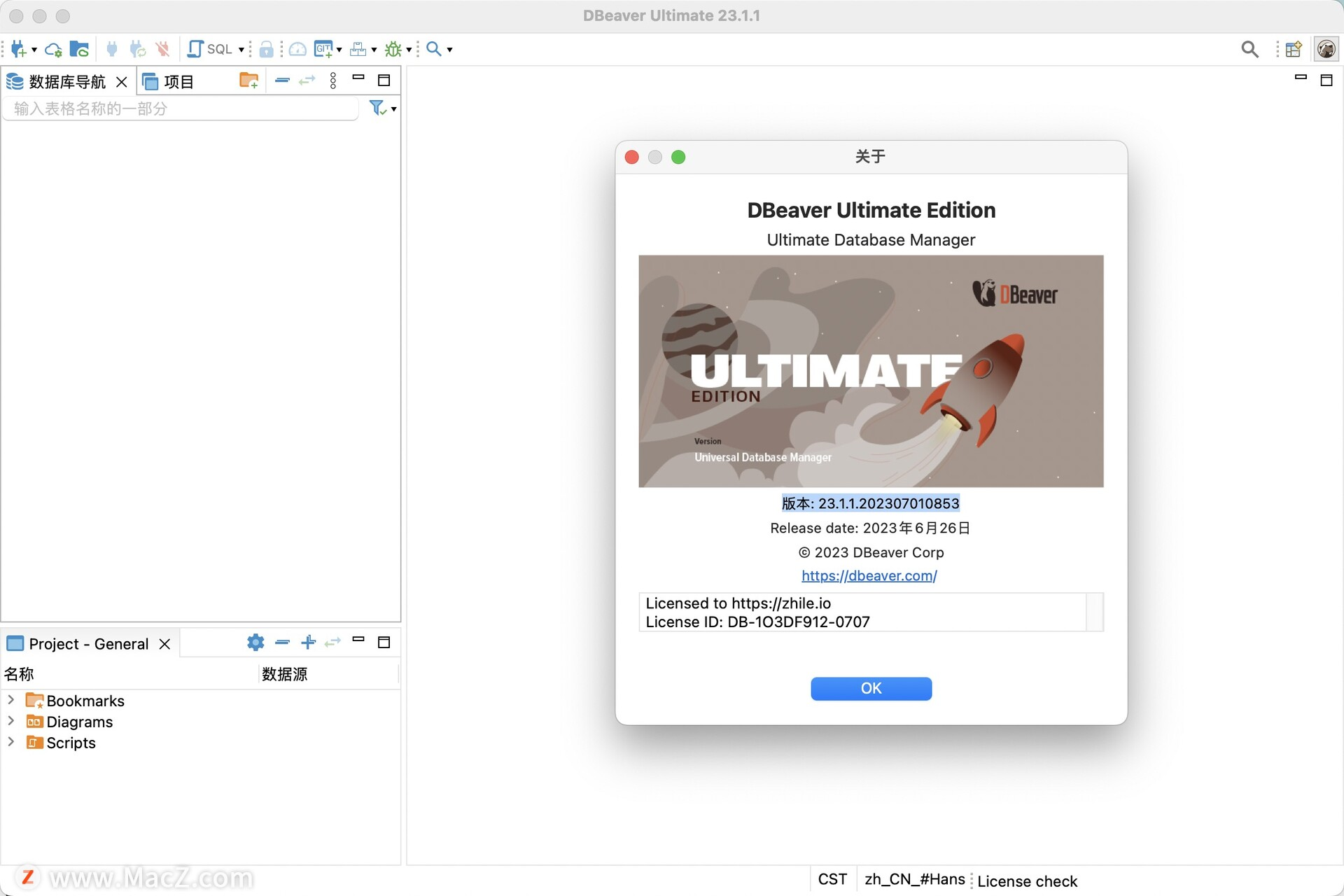This screenshot has width=1344, height=896.
Task: Click the License ID text in about dialog
Action: tap(757, 622)
